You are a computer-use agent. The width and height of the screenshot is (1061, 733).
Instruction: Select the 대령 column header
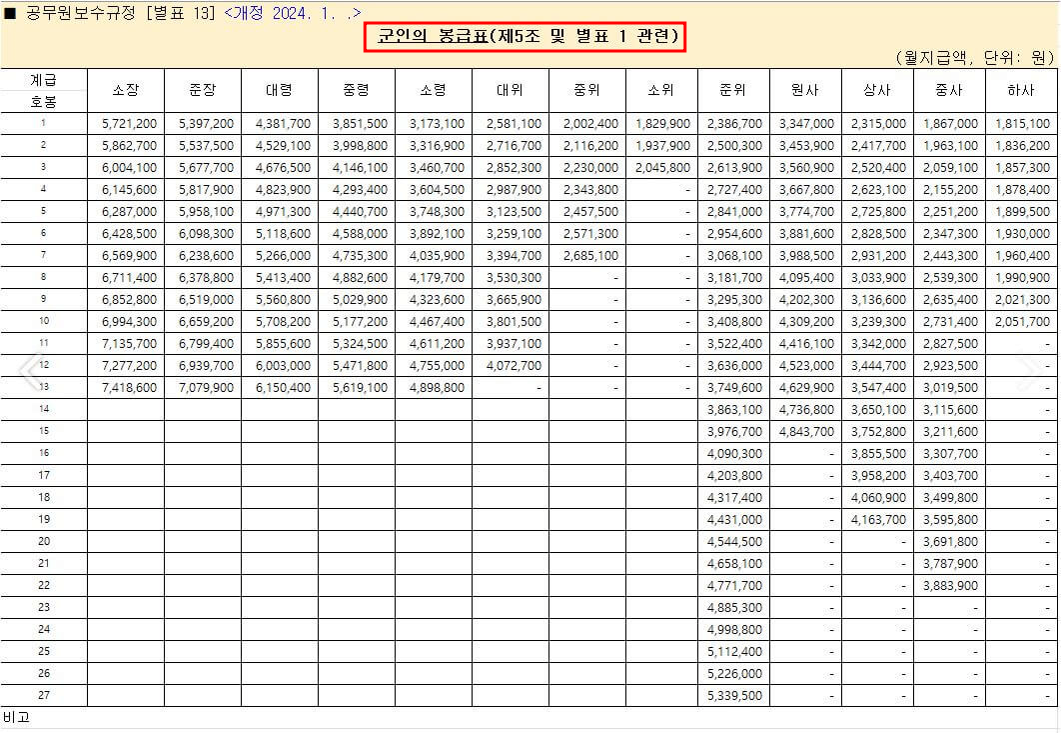point(279,90)
